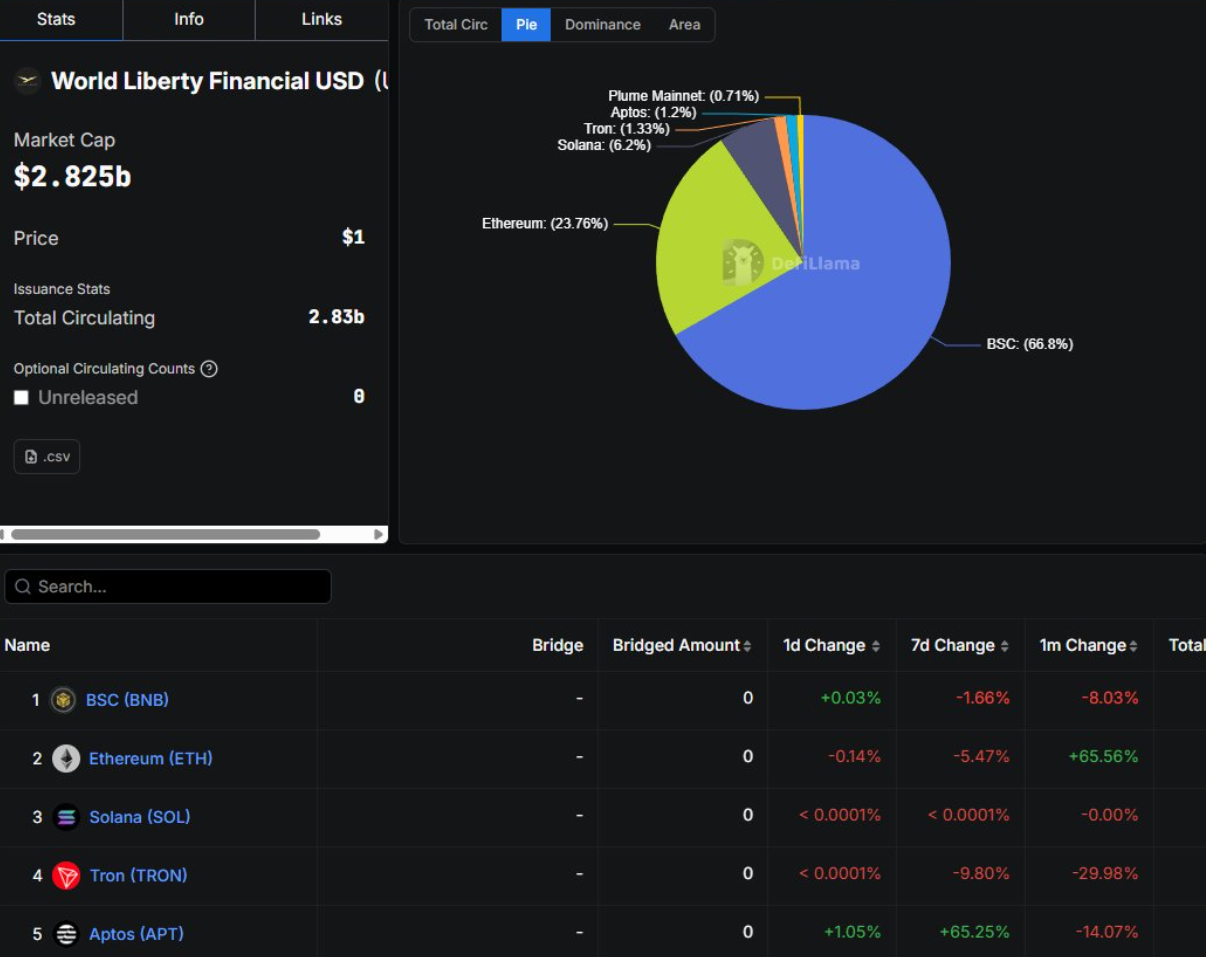This screenshot has height=957, width=1206.
Task: Open the Ethereum (ETH) chain link
Action: coord(150,759)
